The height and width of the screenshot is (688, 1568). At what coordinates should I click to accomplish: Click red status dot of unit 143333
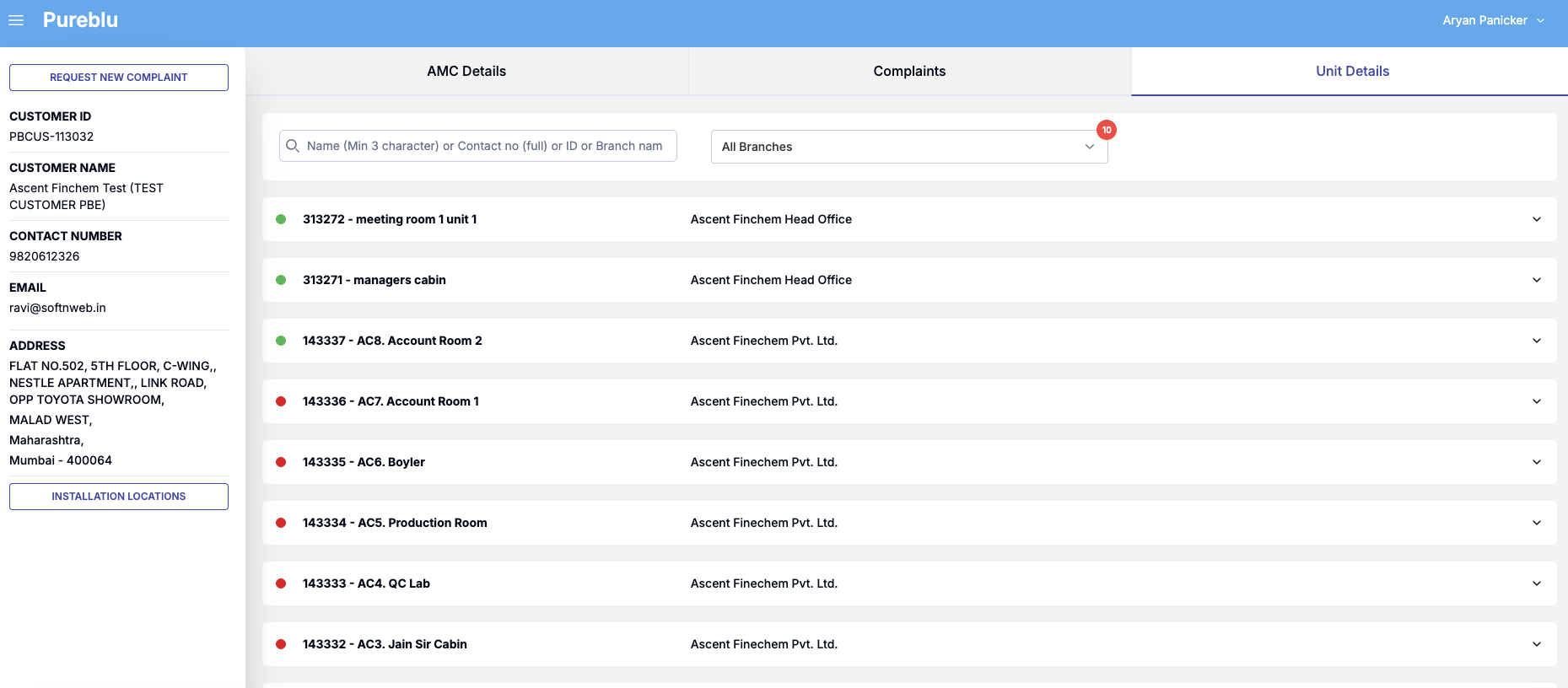pyautogui.click(x=281, y=583)
